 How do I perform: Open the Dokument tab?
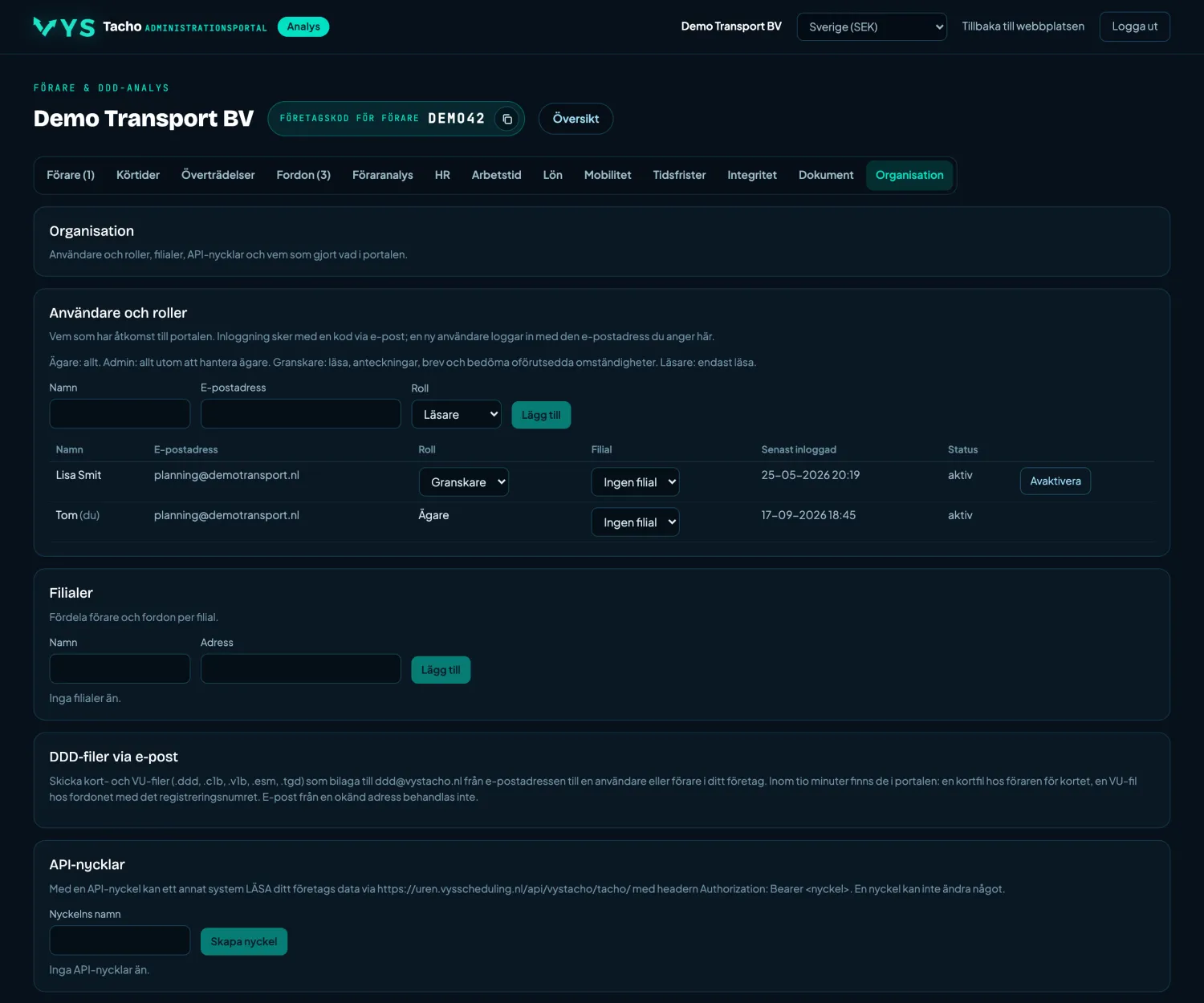tap(826, 175)
